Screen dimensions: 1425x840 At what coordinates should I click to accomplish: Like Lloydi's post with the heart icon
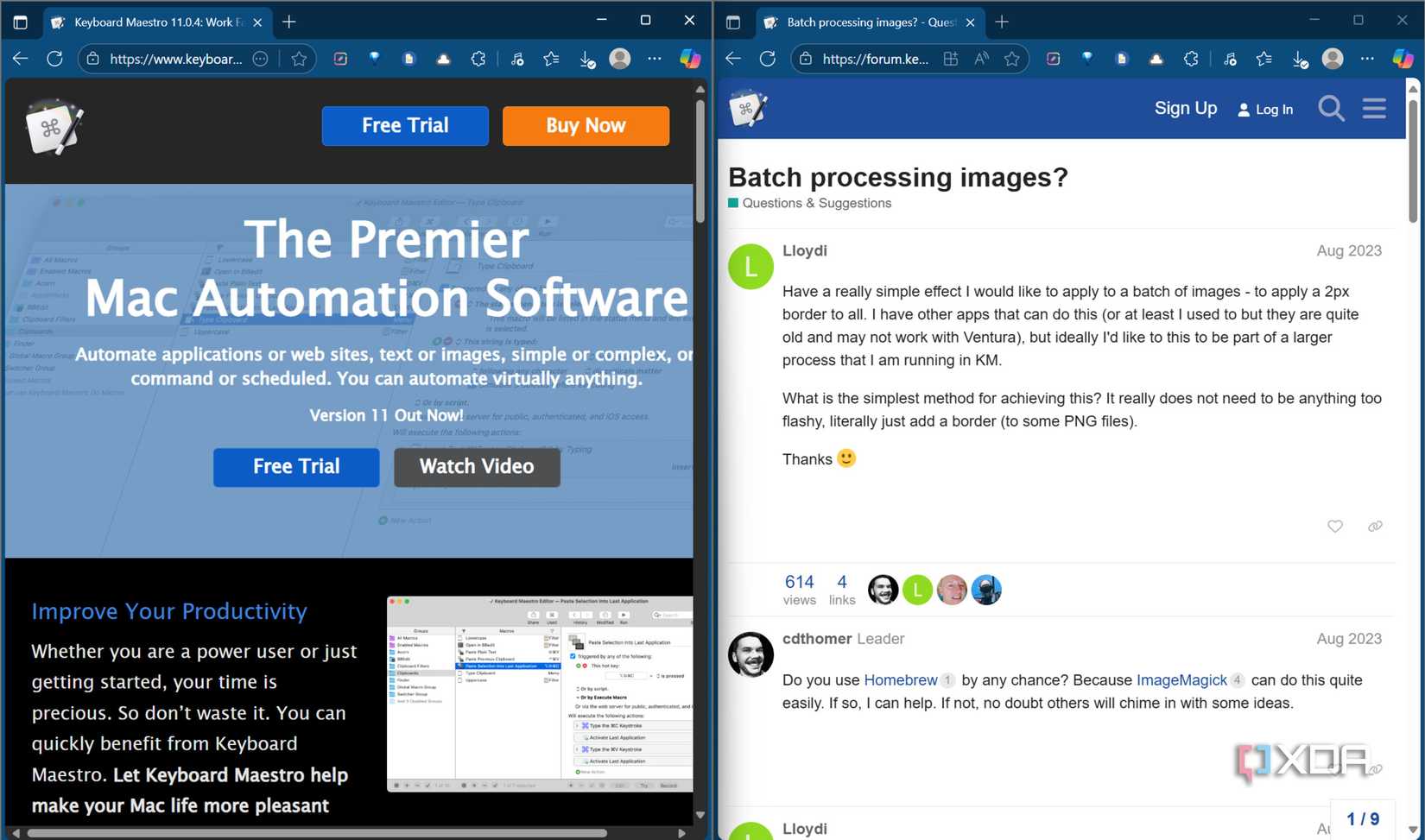1335,526
